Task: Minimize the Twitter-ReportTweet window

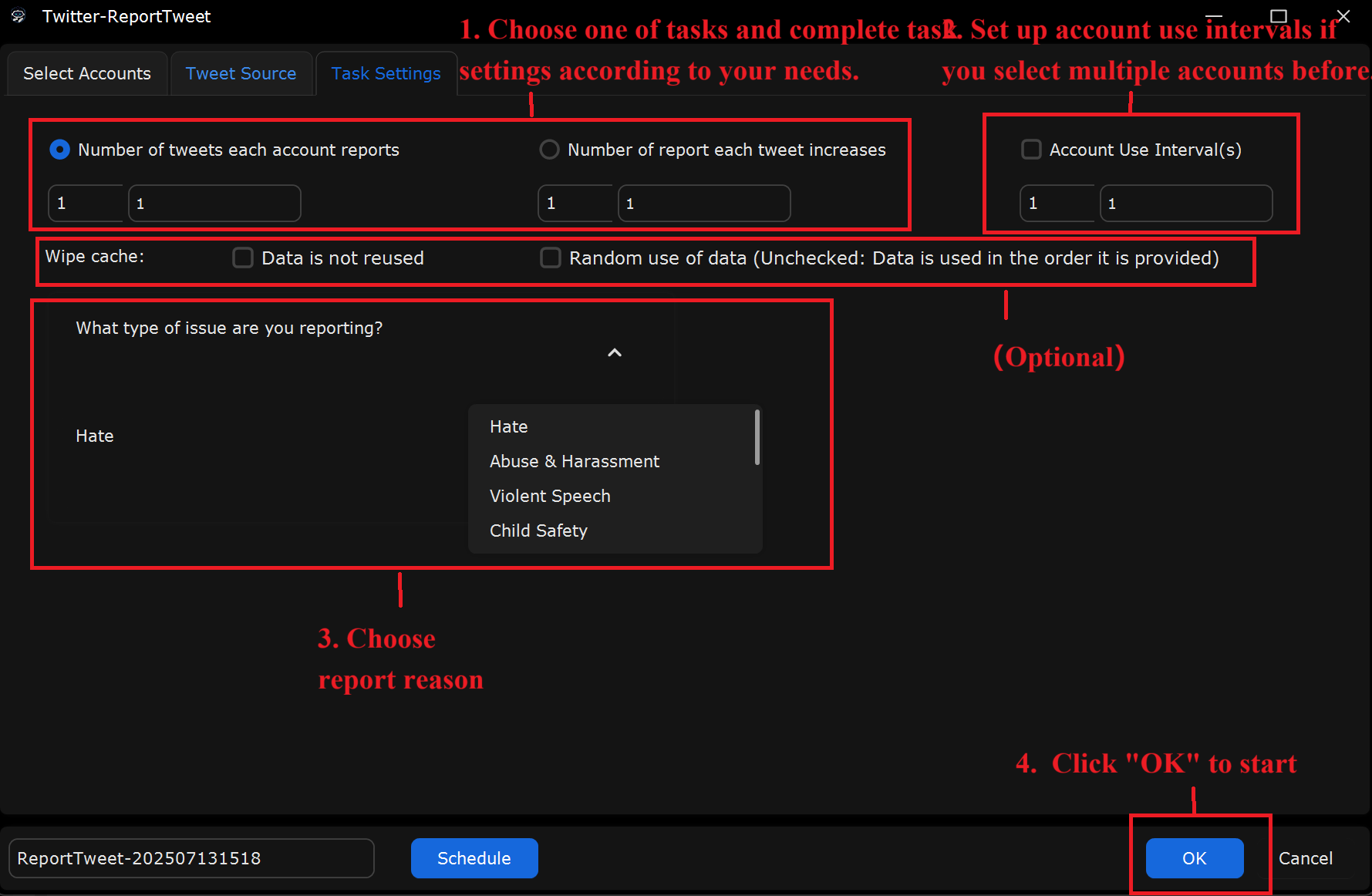Action: (x=1214, y=16)
